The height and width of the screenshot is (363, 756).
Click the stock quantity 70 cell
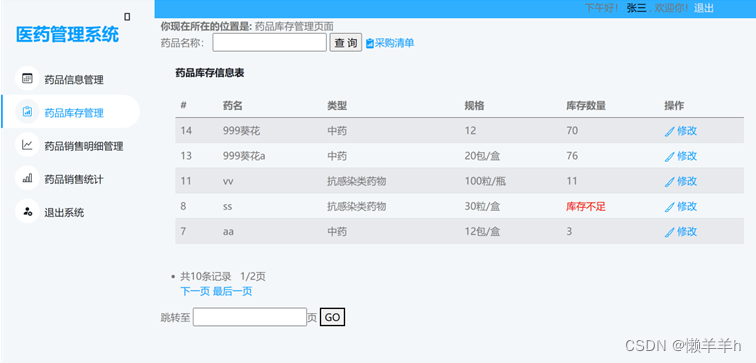(x=572, y=131)
